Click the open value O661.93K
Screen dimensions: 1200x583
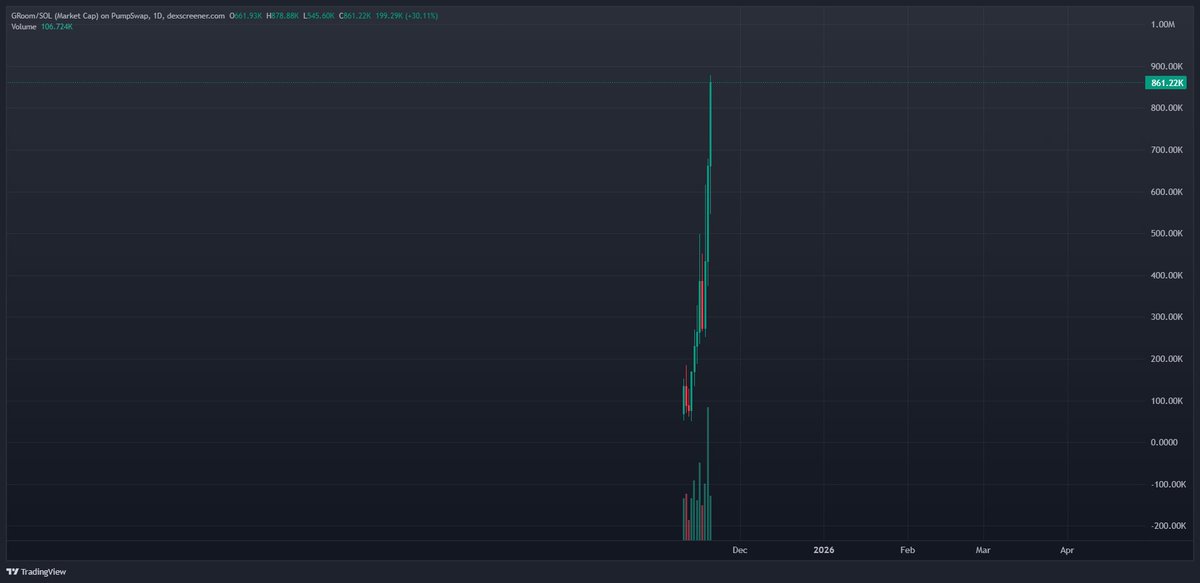point(246,16)
